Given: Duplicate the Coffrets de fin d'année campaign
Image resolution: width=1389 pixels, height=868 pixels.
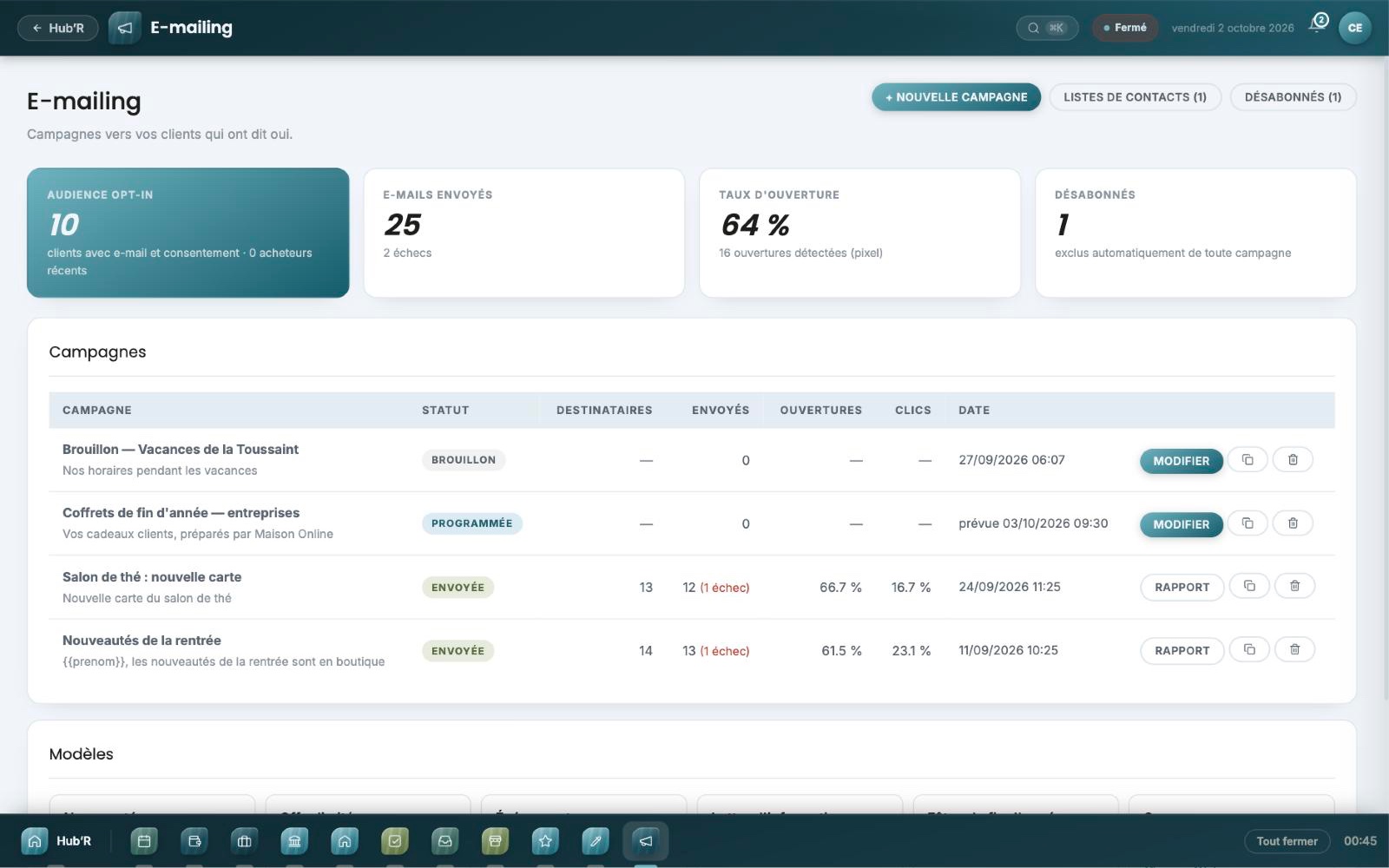Looking at the screenshot, I should click(x=1247, y=523).
